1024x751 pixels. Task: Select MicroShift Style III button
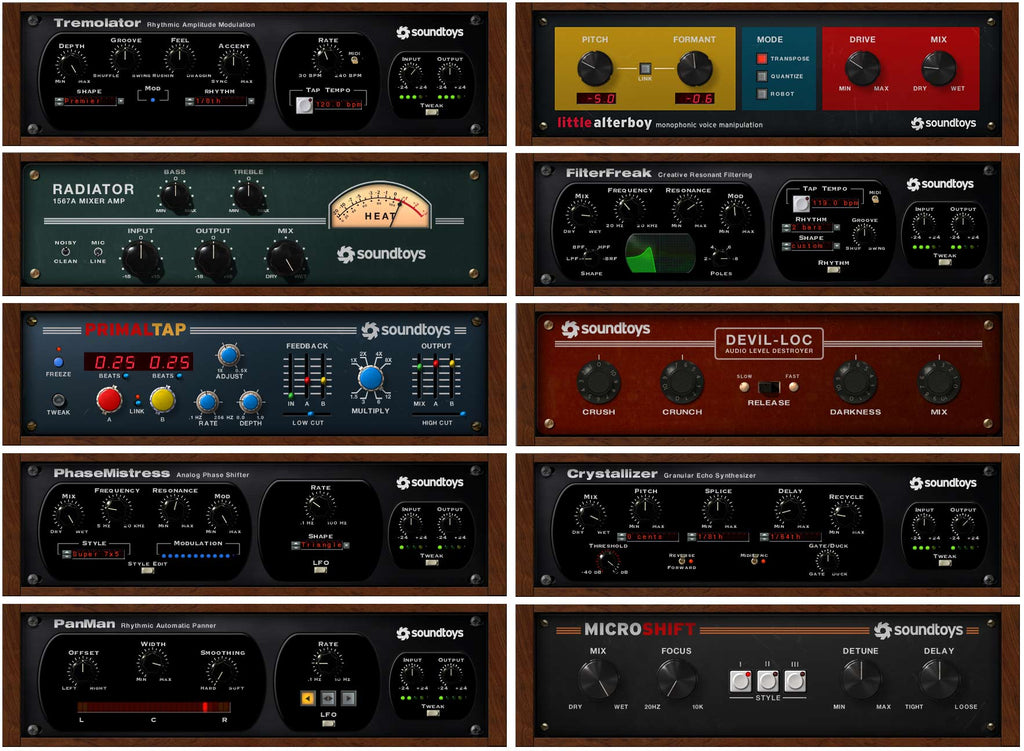[794, 681]
